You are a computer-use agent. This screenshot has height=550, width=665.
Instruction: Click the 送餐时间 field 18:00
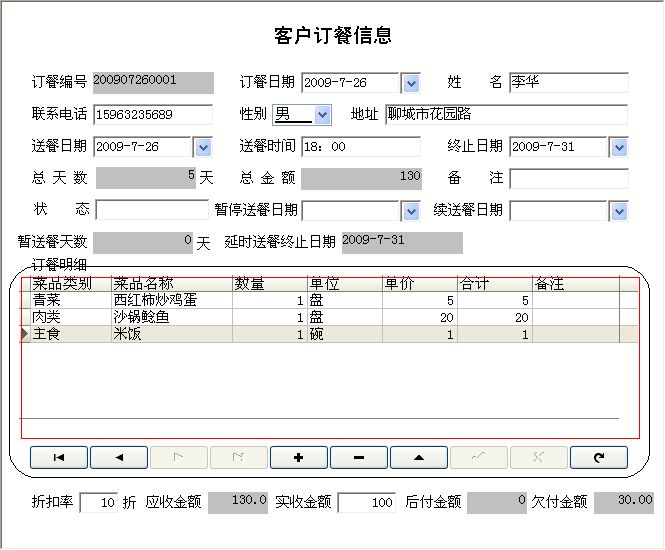(361, 147)
